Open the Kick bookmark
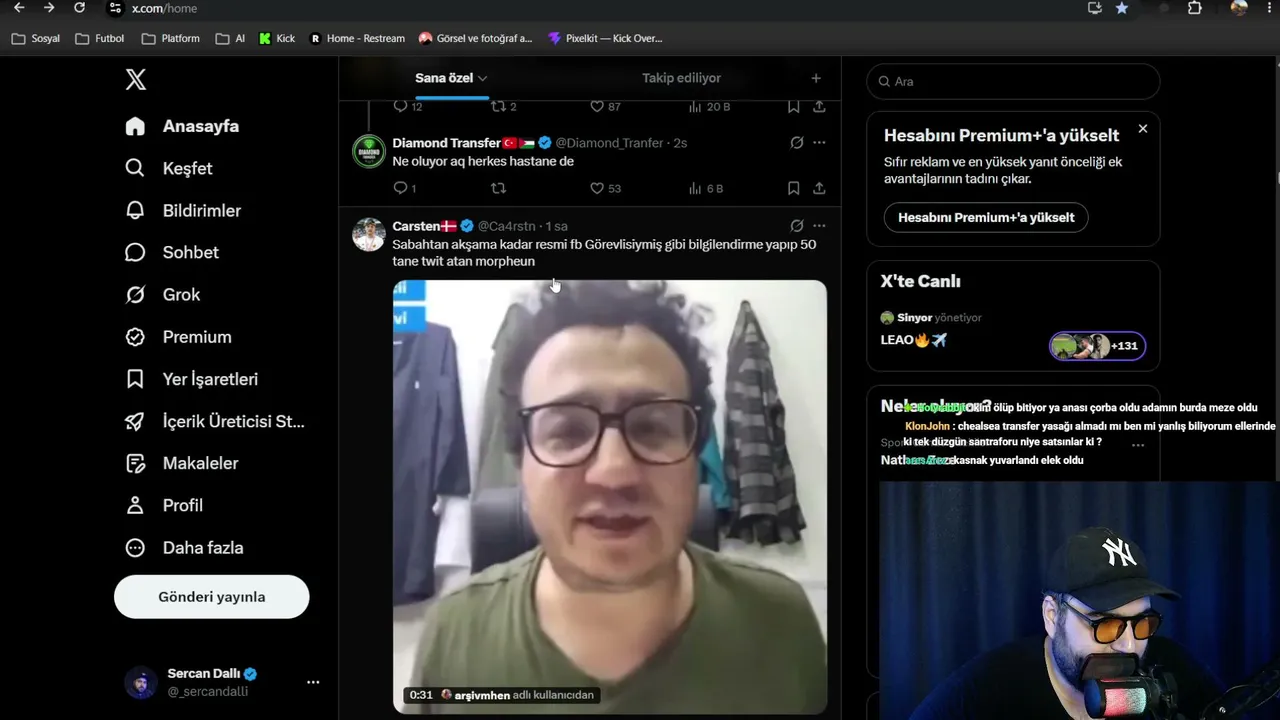 (x=277, y=38)
